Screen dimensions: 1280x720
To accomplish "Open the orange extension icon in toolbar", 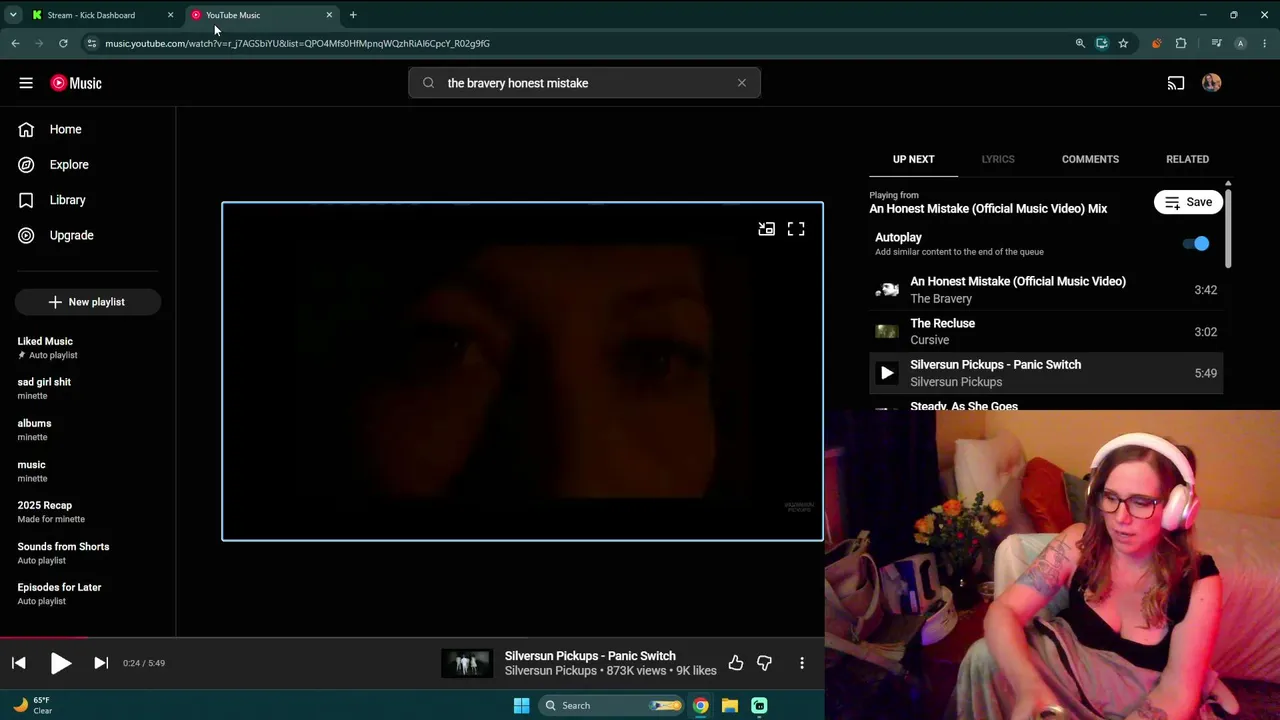I will [x=1157, y=43].
